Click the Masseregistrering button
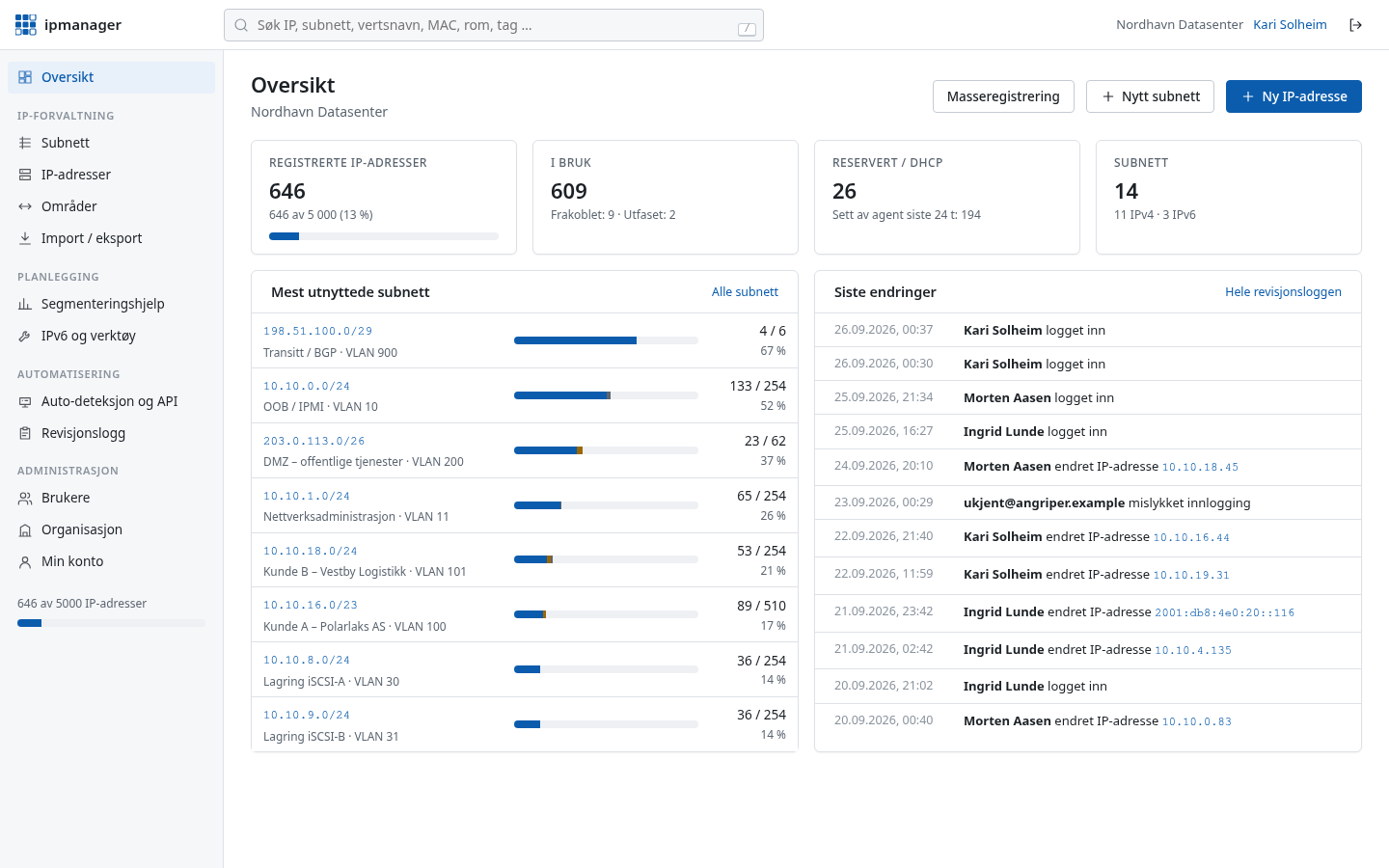Image resolution: width=1389 pixels, height=868 pixels. click(x=1003, y=96)
